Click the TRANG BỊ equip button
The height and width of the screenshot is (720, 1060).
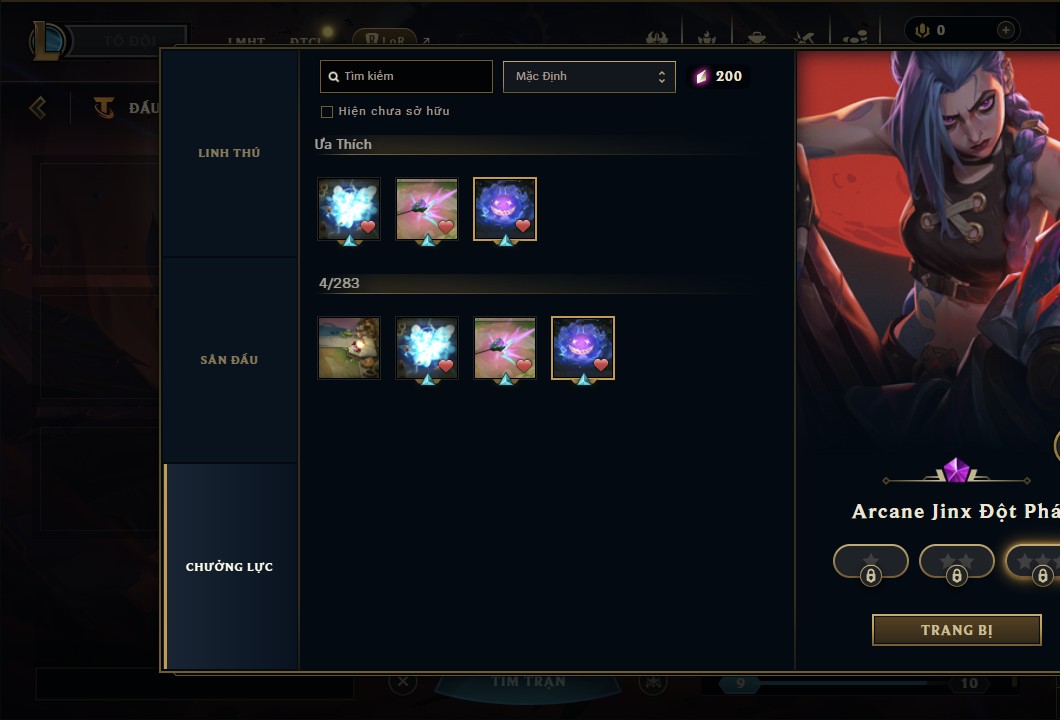coord(957,630)
